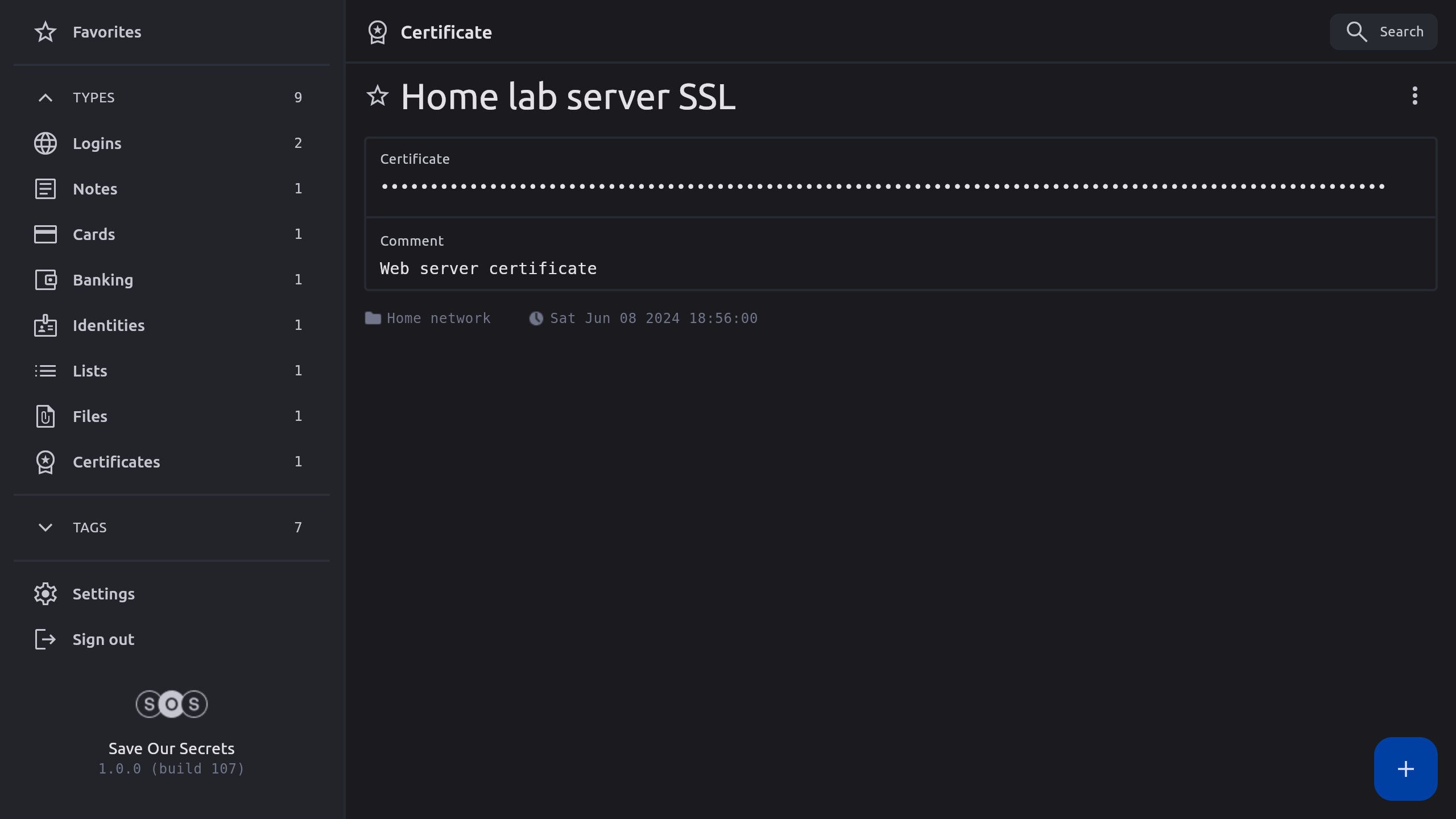Click the Cards credit card icon
The width and height of the screenshot is (1456, 819).
[45, 234]
